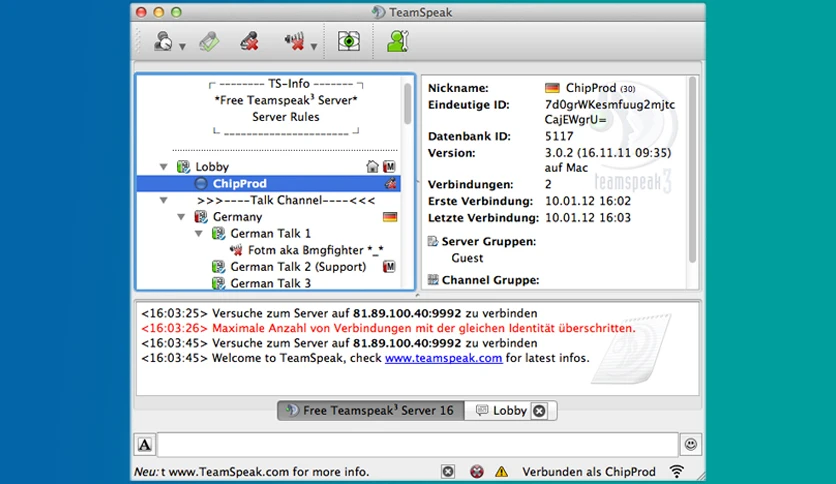
Task: Click the default channel home icon on Lobby
Action: coord(372,167)
